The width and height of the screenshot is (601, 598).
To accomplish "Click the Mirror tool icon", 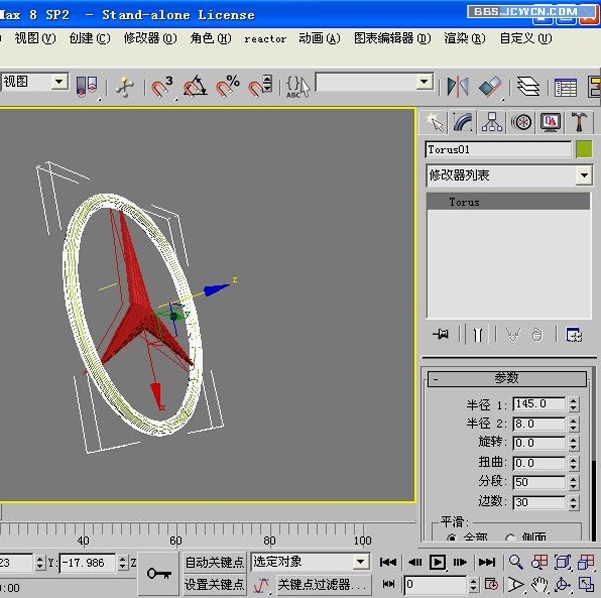I will [x=458, y=87].
